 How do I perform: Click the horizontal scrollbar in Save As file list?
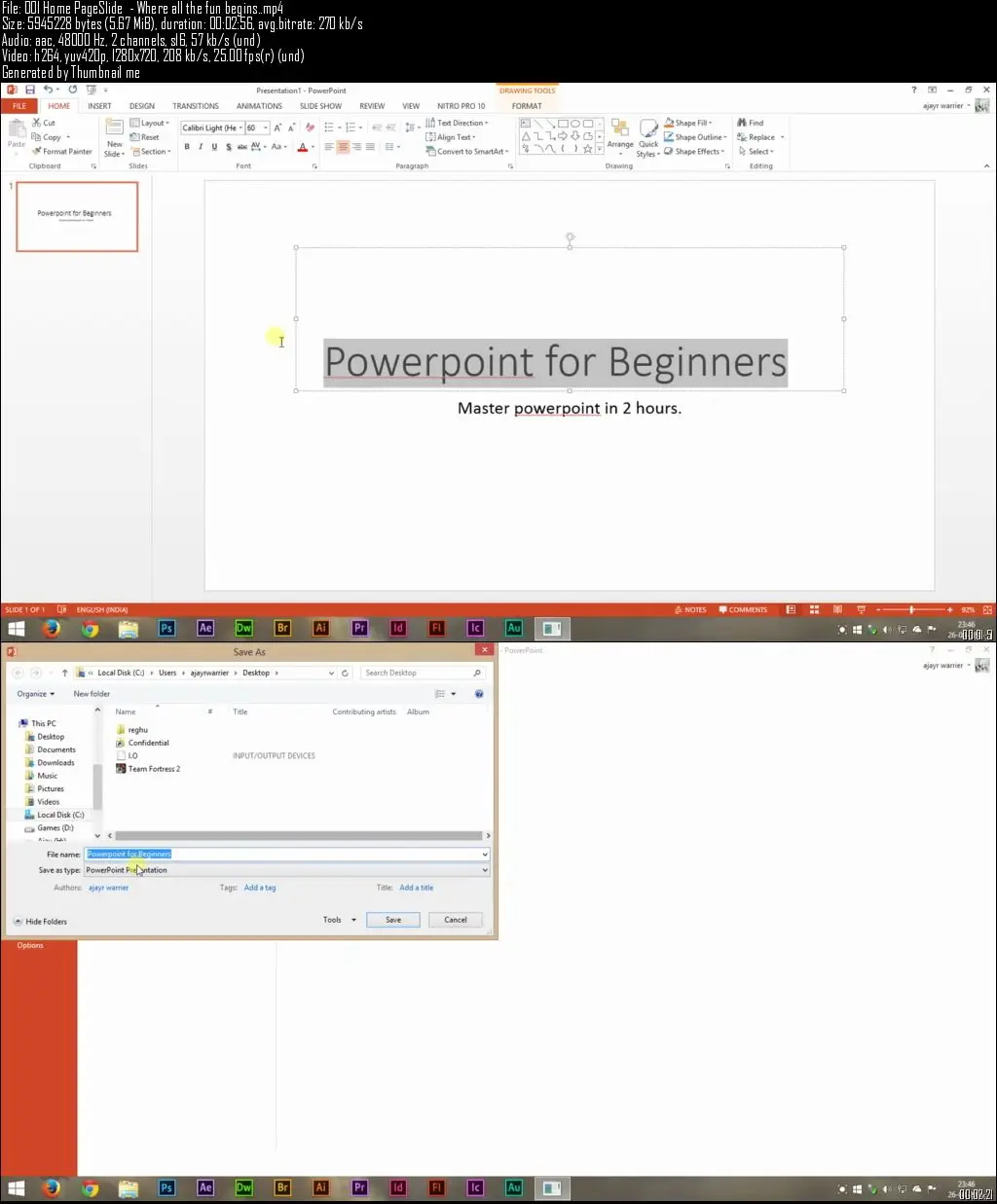coord(298,835)
